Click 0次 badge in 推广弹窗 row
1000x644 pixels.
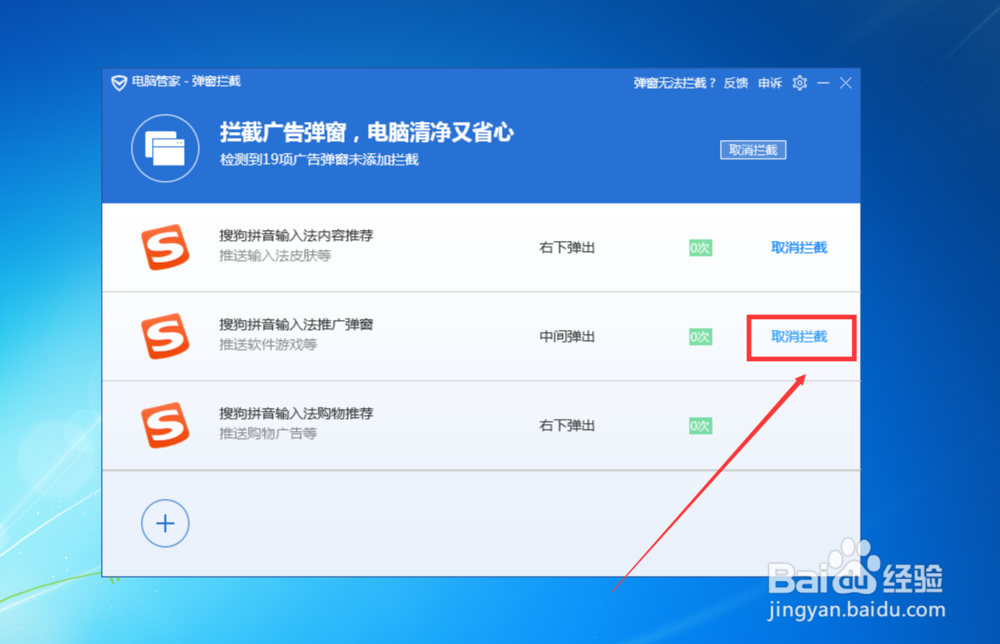coord(700,337)
